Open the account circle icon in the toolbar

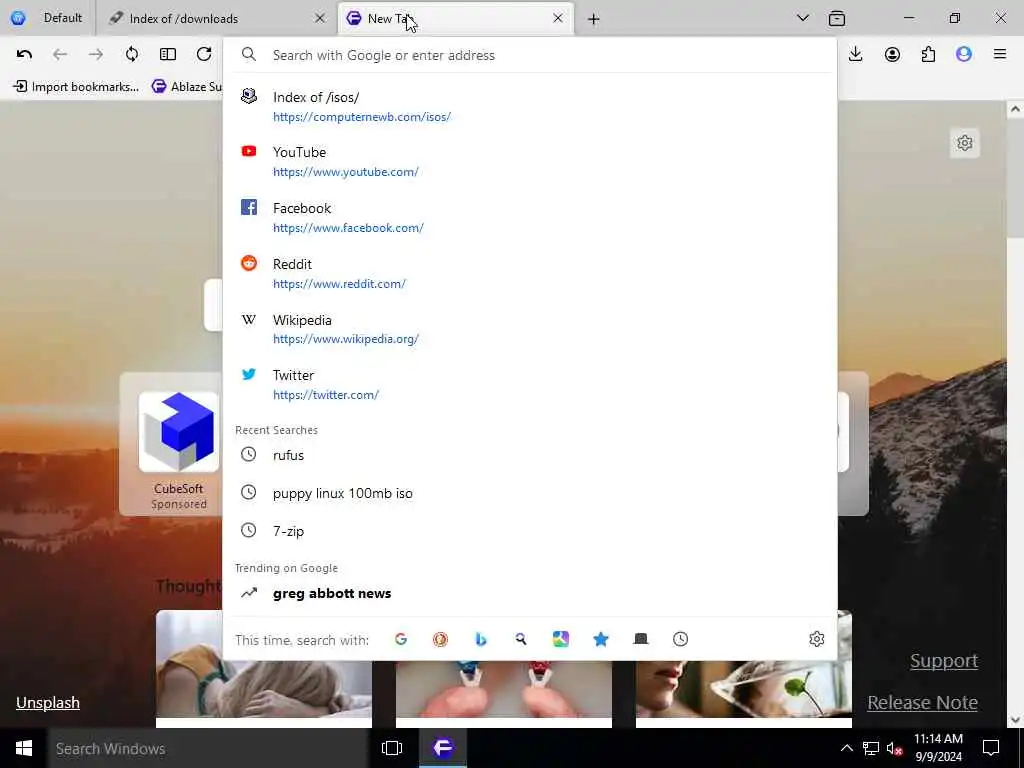pyautogui.click(x=892, y=54)
